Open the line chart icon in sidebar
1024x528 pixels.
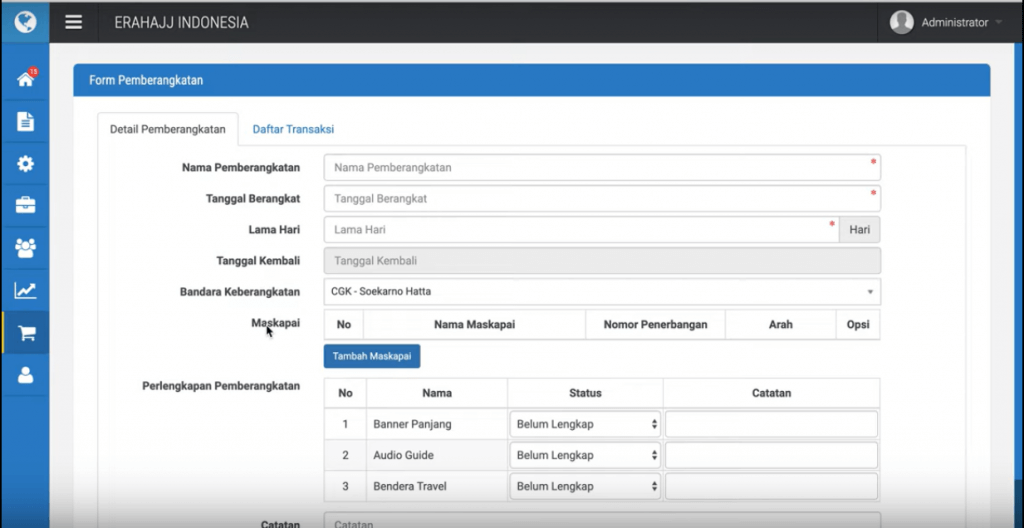click(25, 291)
